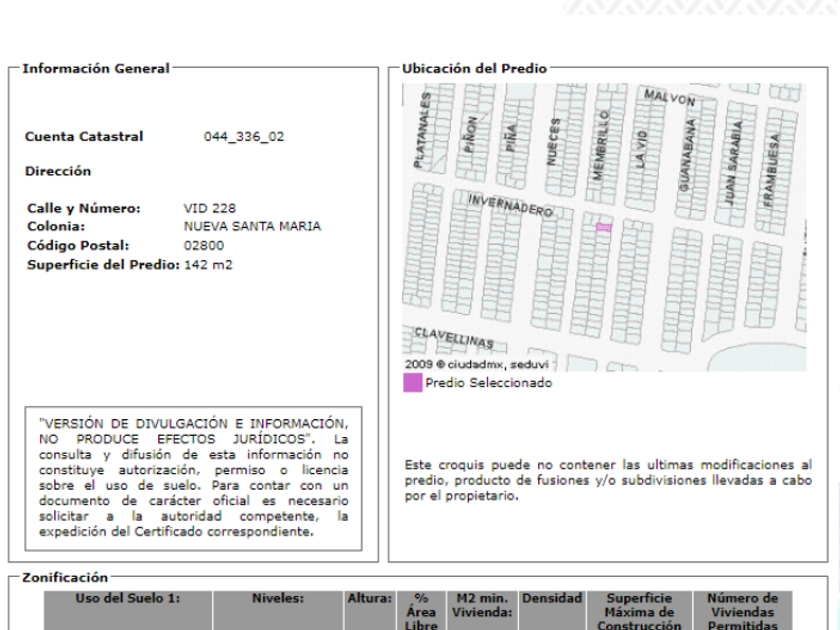Click Superficie Máxima de Construcción header
The width and height of the screenshot is (840, 630).
pyautogui.click(x=639, y=611)
